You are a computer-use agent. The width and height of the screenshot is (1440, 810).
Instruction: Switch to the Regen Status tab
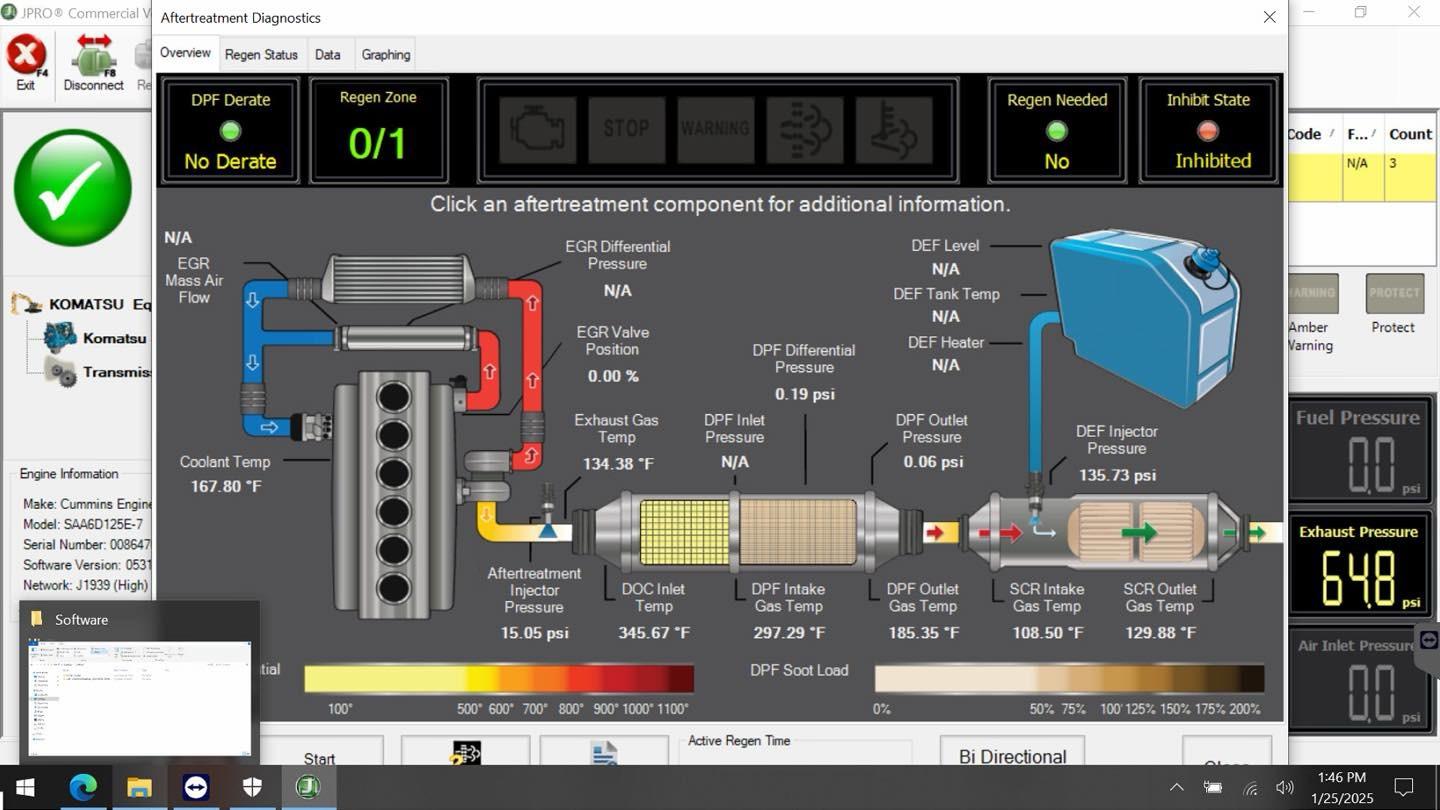261,55
